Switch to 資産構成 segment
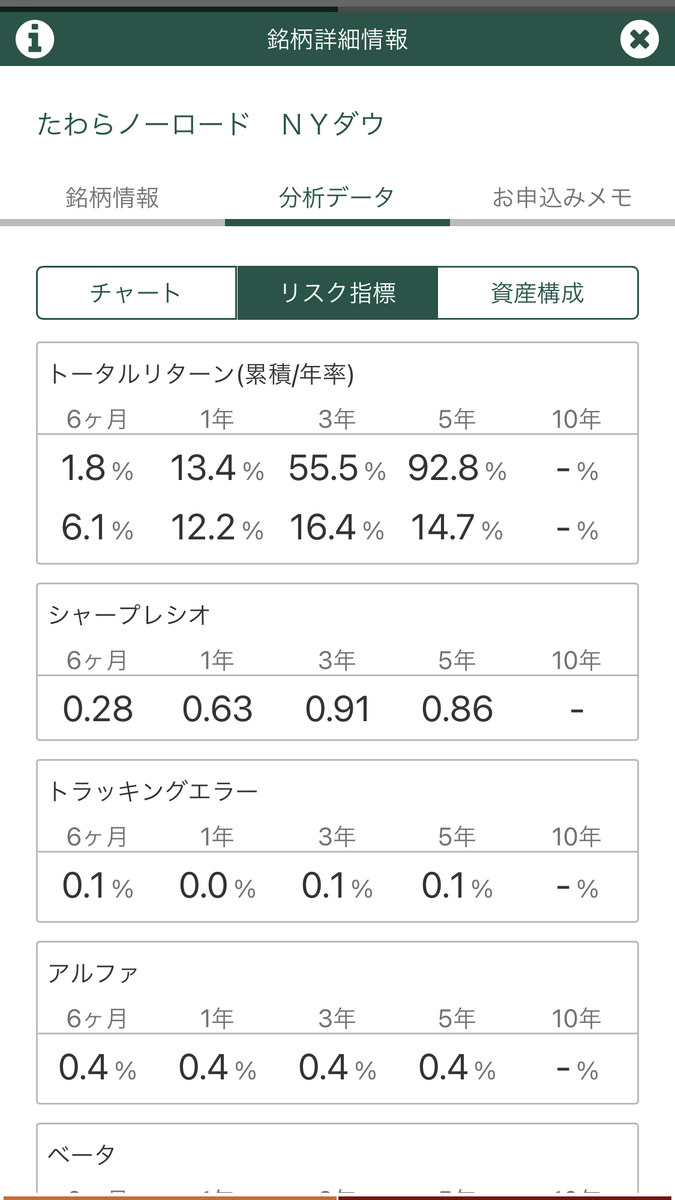This screenshot has height=1200, width=675. [x=538, y=293]
